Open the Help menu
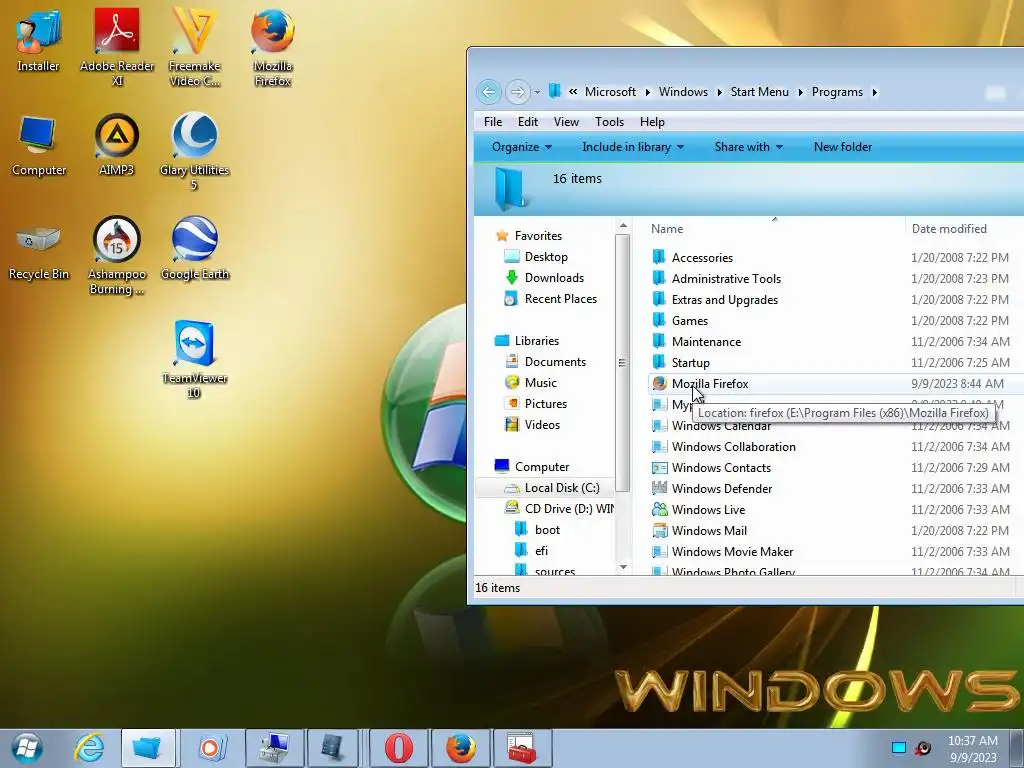This screenshot has height=768, width=1024. click(652, 122)
